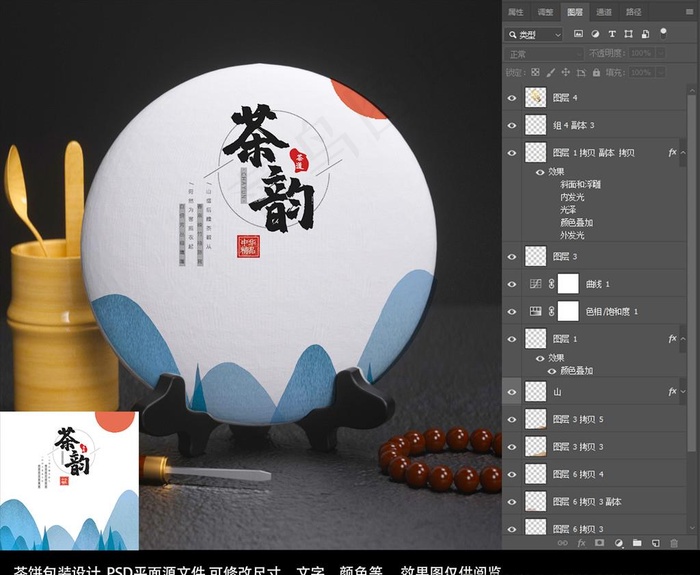Filter layers by pixel layer type
The height and width of the screenshot is (575, 700).
578,34
